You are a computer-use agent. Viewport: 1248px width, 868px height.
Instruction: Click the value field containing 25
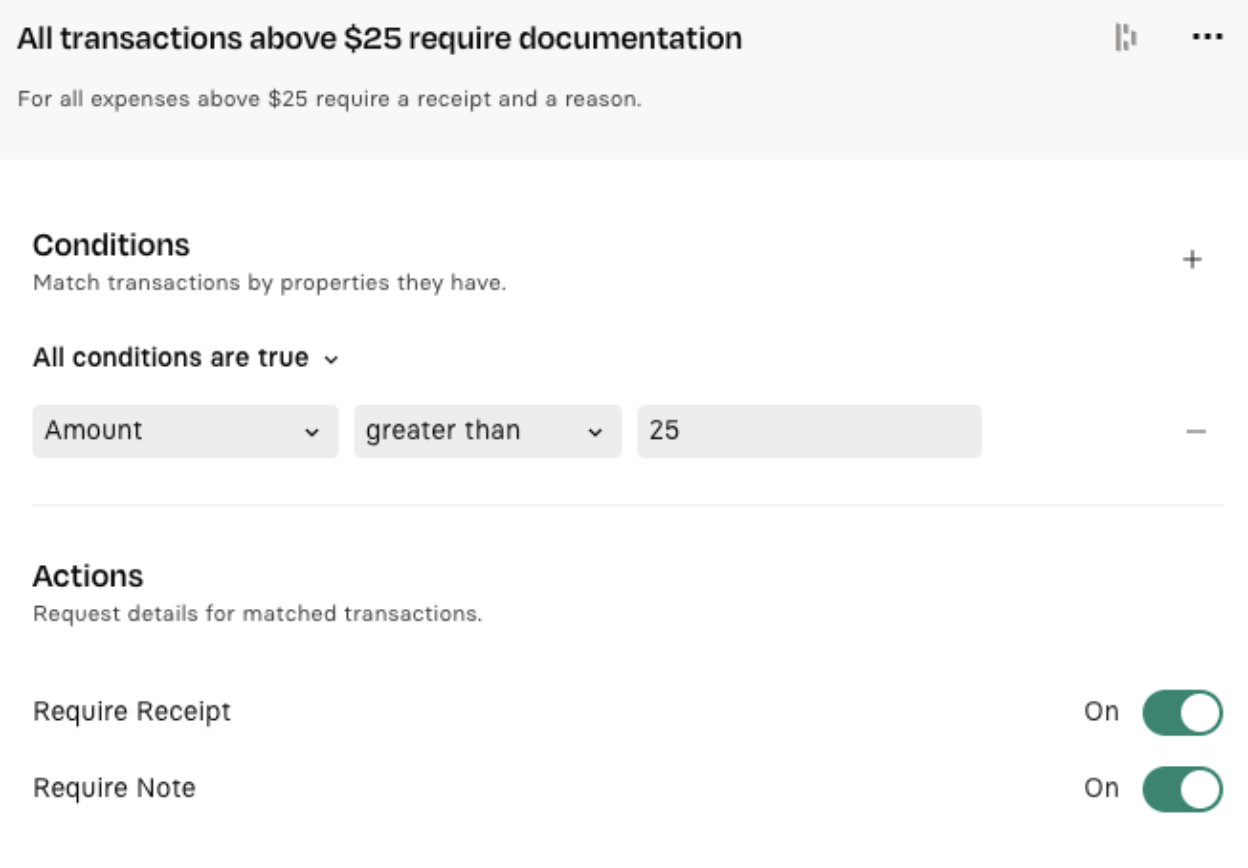809,431
